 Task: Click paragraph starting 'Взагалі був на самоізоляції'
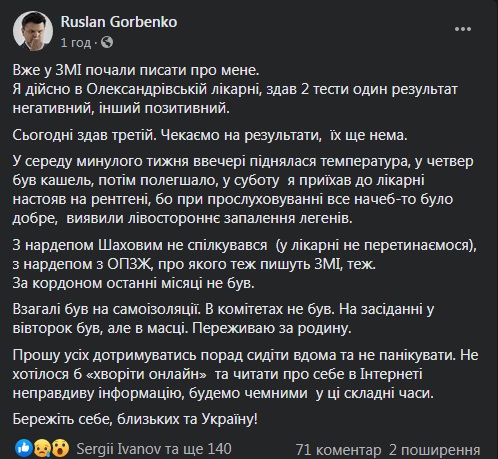pyautogui.click(x=223, y=319)
